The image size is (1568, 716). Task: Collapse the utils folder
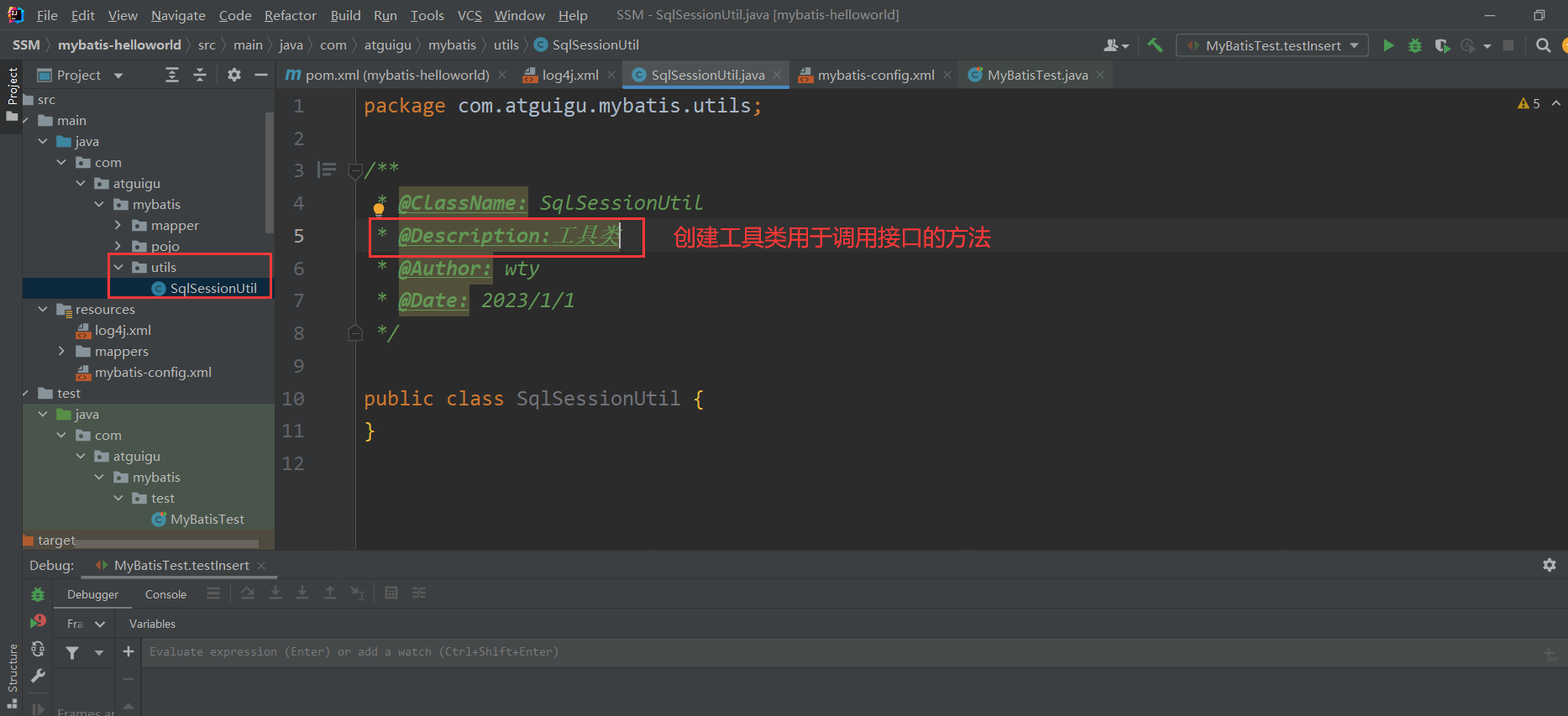click(x=118, y=267)
